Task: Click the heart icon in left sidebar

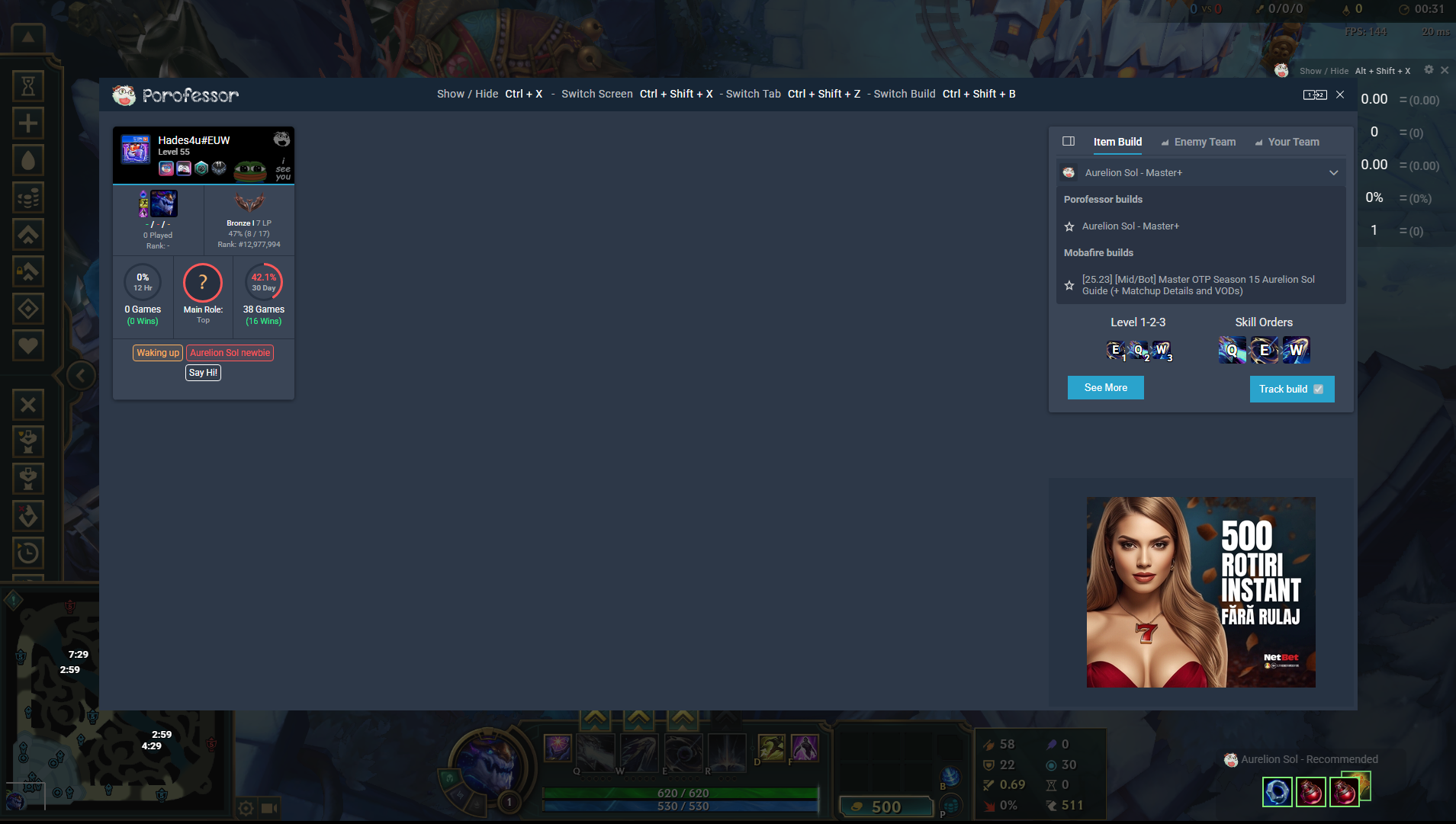Action: point(28,346)
